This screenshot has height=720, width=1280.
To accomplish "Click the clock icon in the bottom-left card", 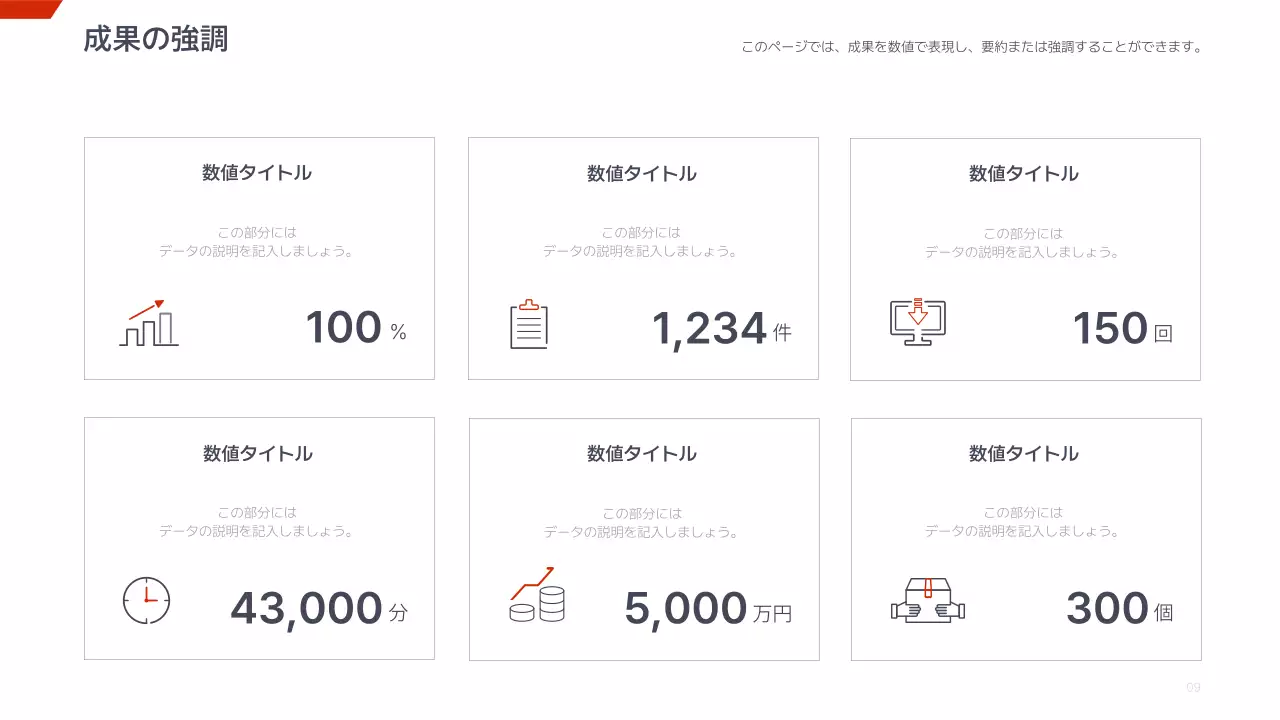I will [146, 601].
